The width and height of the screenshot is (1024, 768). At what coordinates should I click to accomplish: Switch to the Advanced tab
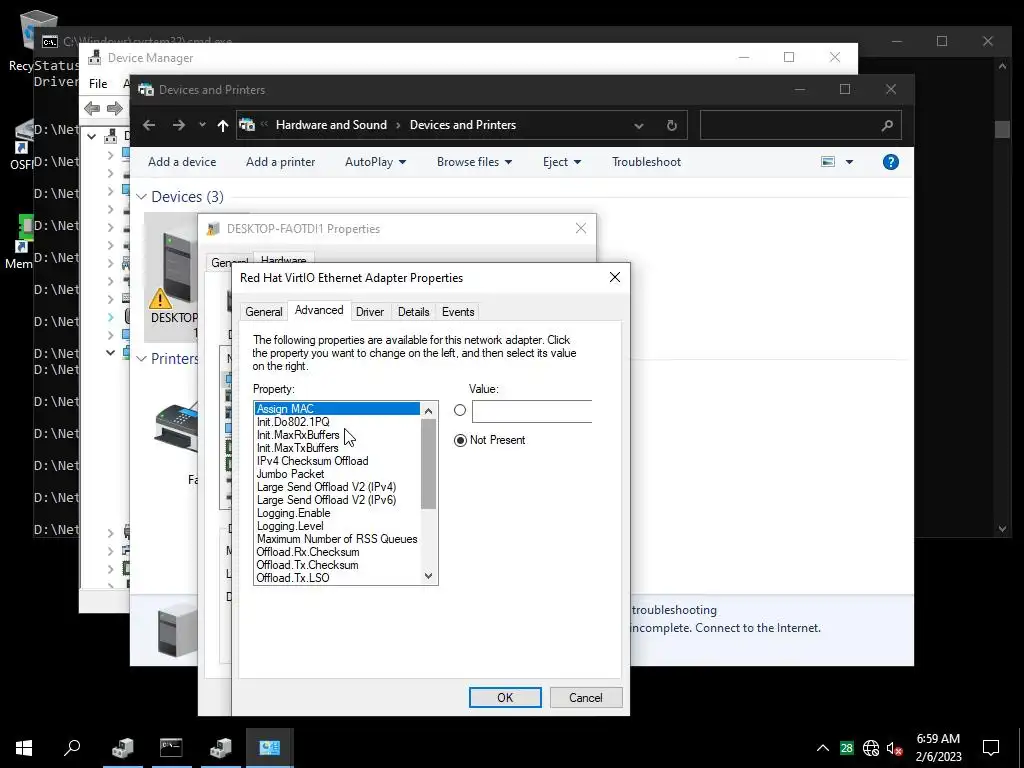click(319, 310)
